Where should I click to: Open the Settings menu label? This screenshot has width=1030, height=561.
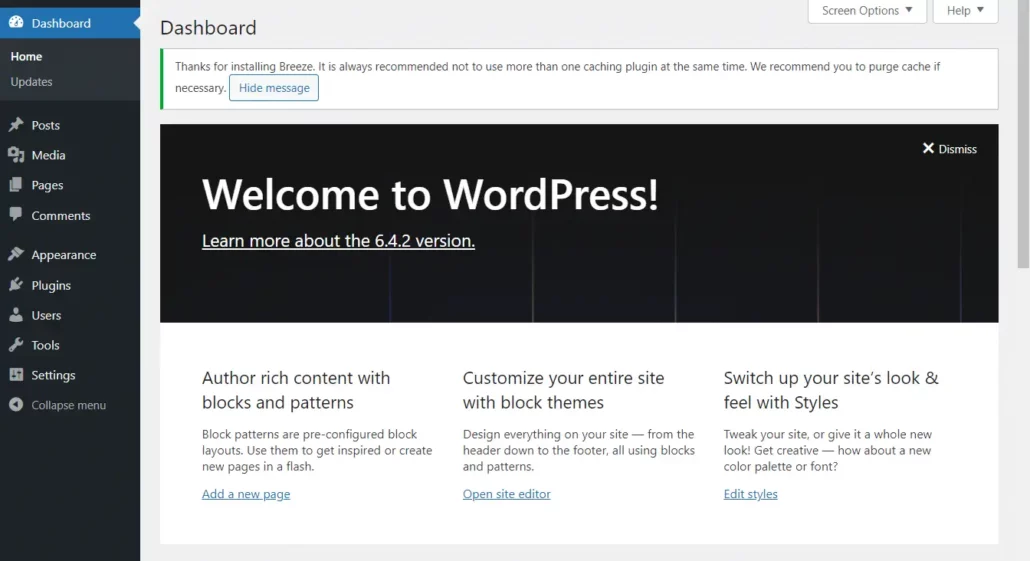tap(53, 375)
